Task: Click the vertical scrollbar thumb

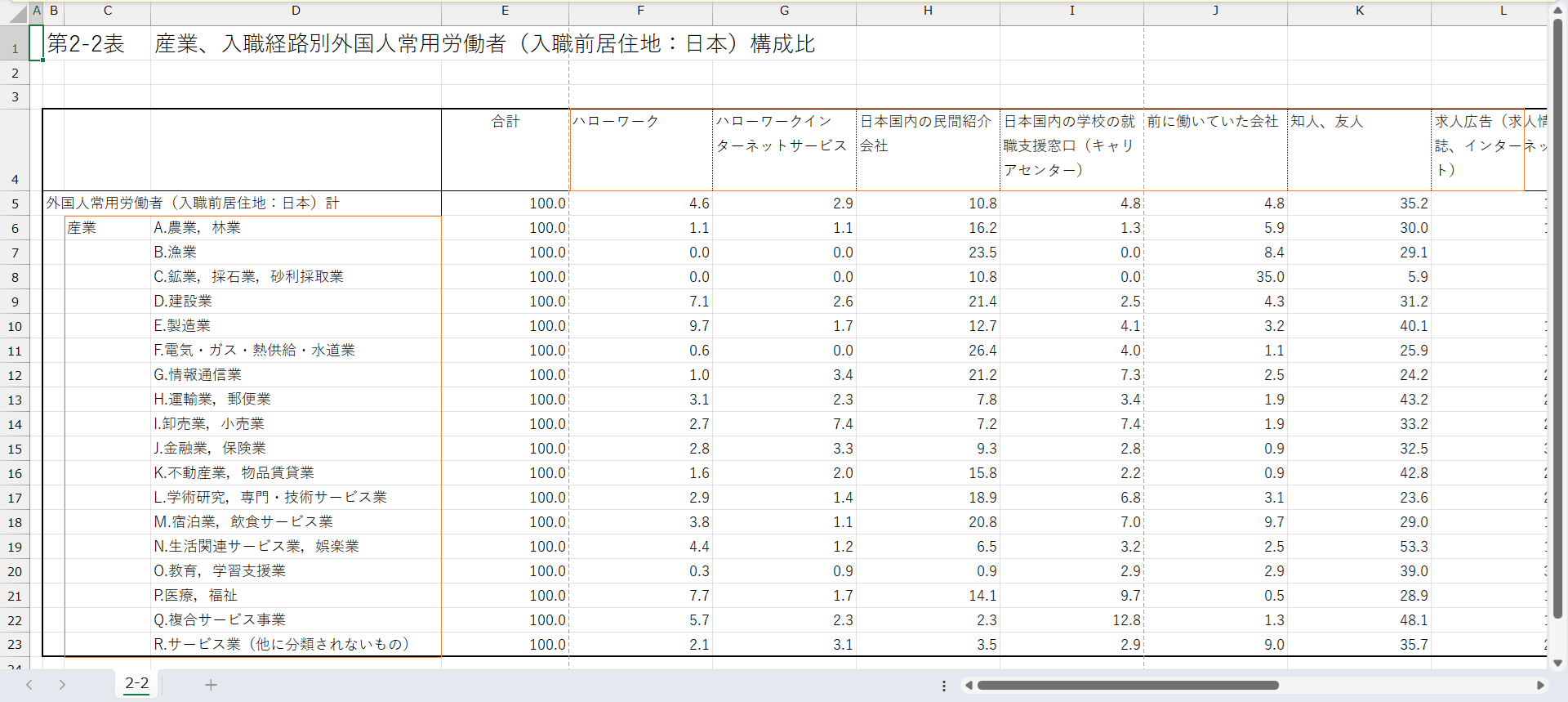Action: click(1557, 319)
